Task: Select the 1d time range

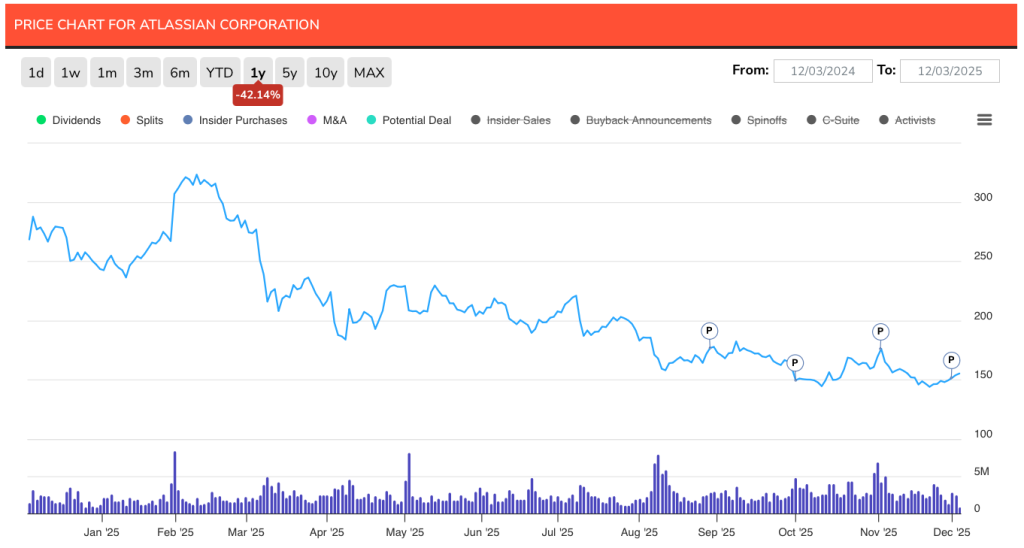Action: click(36, 73)
